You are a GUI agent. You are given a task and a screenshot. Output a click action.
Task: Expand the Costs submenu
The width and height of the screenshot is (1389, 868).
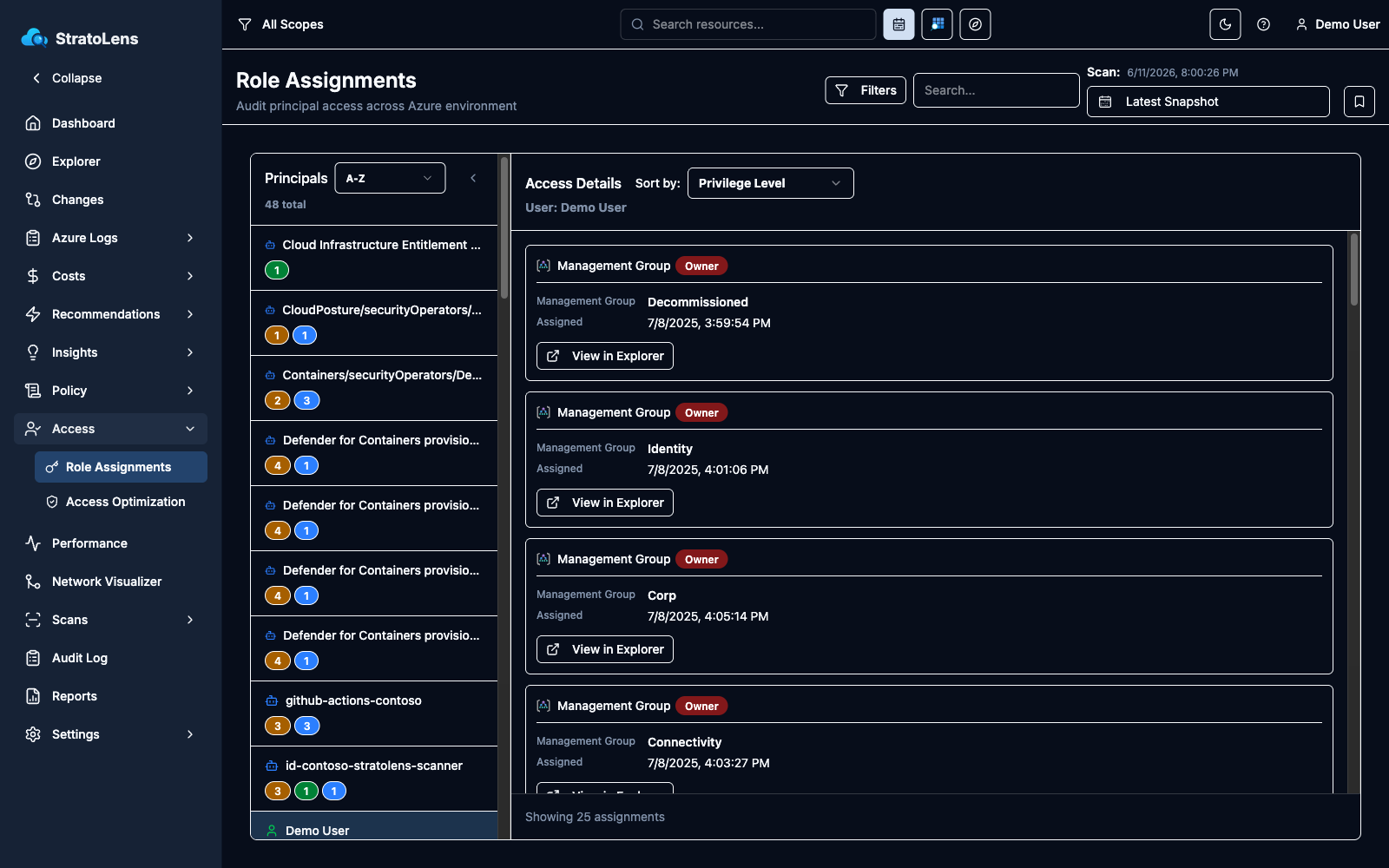pyautogui.click(x=110, y=276)
